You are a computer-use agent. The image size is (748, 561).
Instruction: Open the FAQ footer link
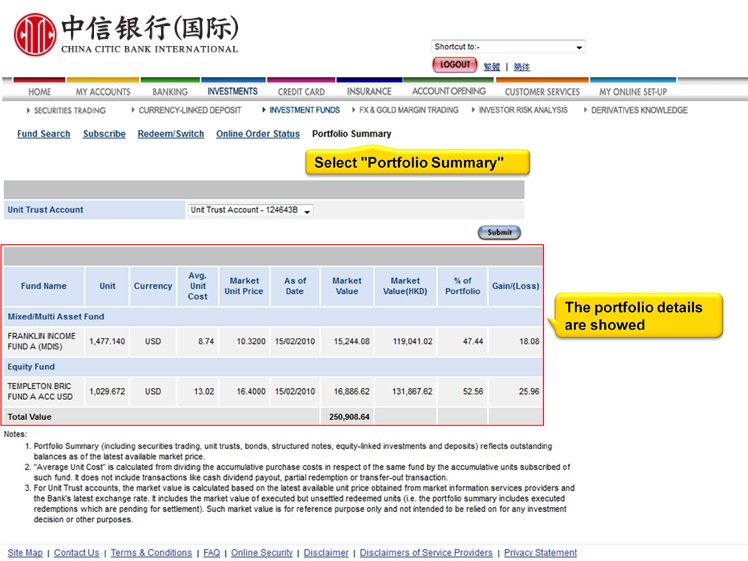tap(211, 552)
